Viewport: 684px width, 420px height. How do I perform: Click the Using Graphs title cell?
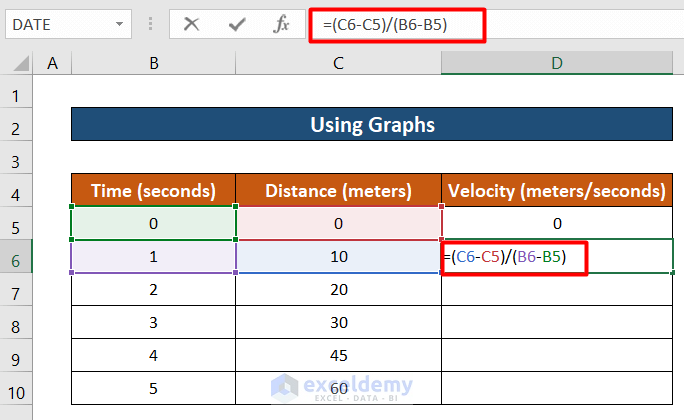pyautogui.click(x=371, y=125)
